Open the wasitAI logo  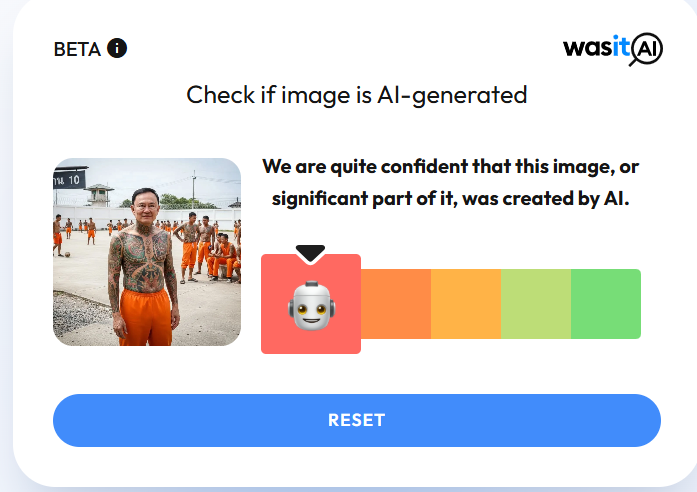613,49
